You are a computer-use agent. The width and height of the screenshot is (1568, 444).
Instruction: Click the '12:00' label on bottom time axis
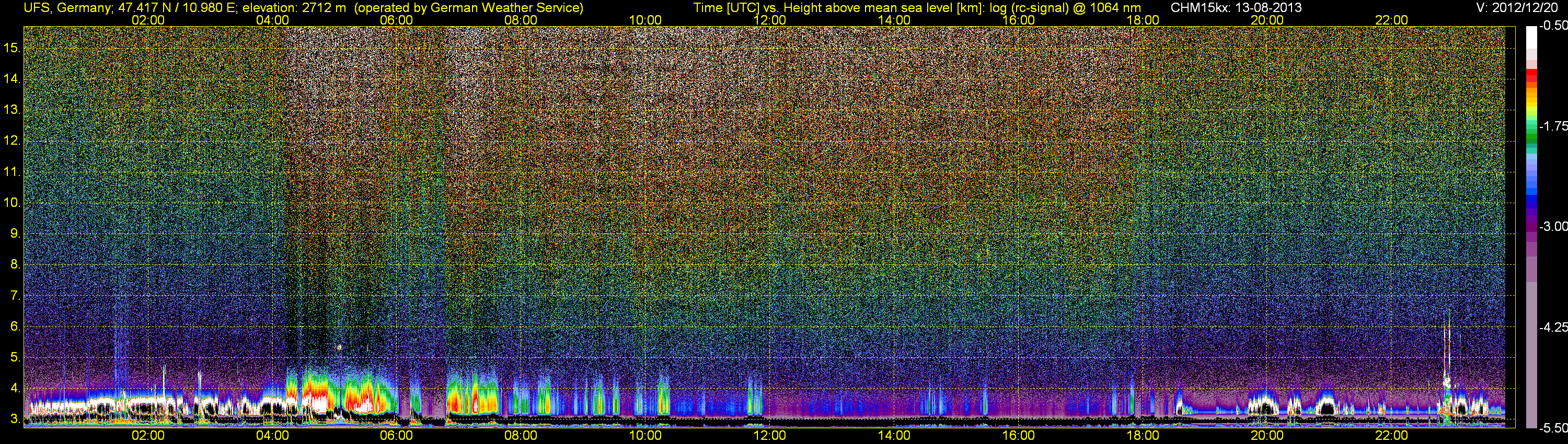coord(770,436)
